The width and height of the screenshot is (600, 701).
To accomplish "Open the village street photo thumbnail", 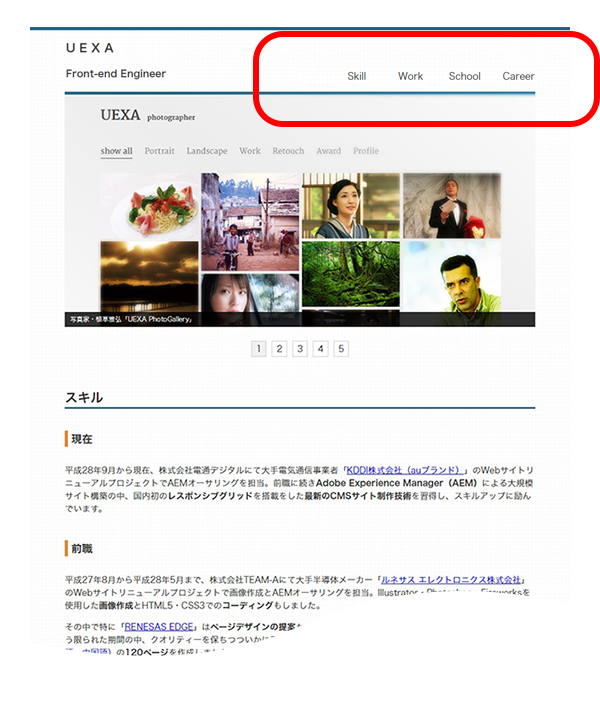I will [x=250, y=222].
